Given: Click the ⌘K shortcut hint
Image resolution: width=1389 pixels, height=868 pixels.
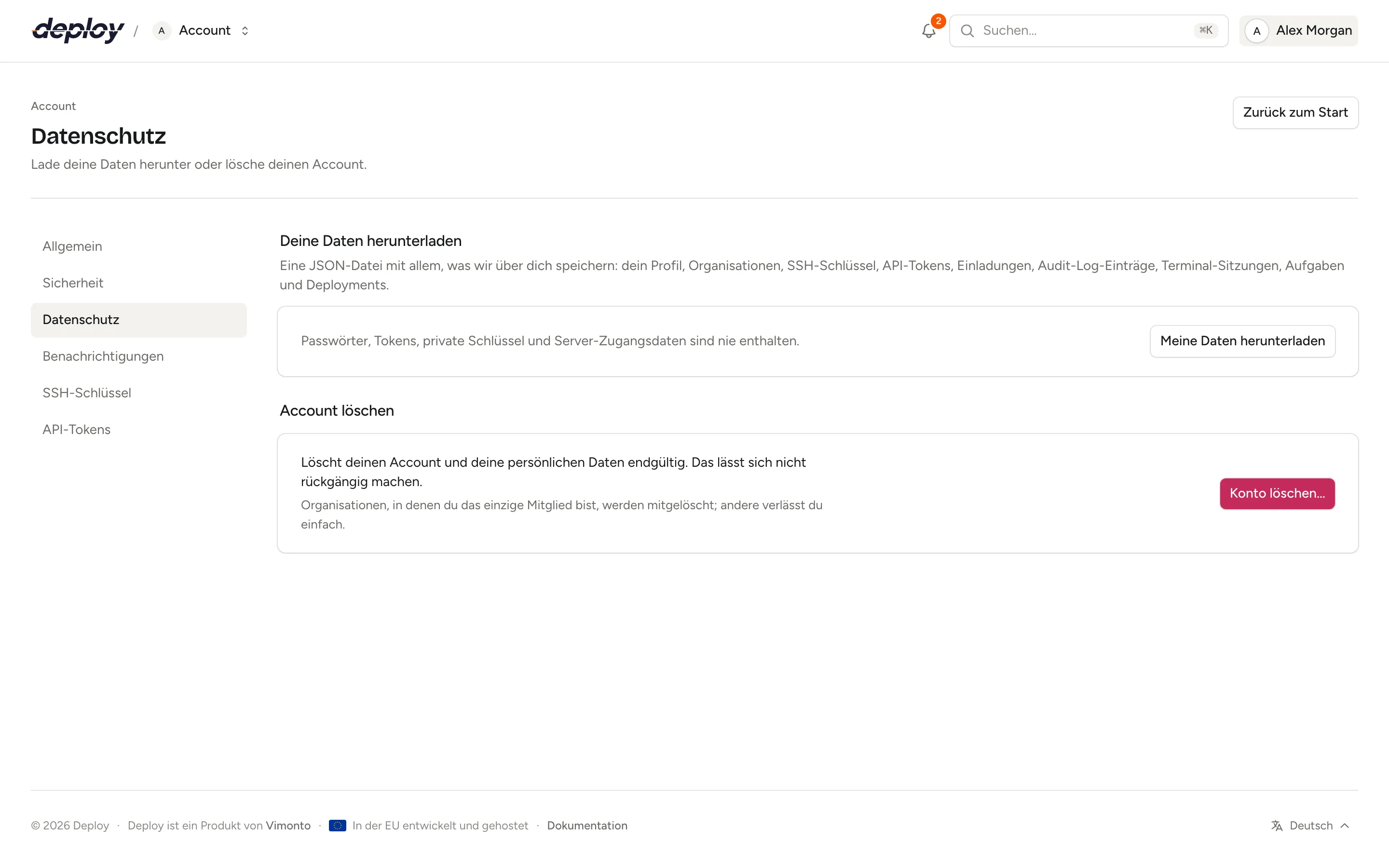Looking at the screenshot, I should tap(1205, 30).
